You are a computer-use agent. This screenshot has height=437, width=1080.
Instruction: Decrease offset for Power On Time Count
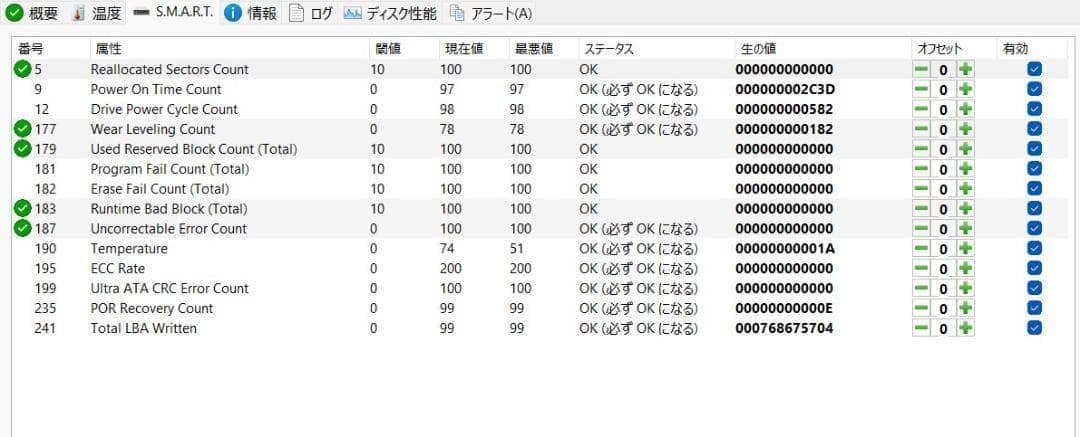(x=921, y=90)
